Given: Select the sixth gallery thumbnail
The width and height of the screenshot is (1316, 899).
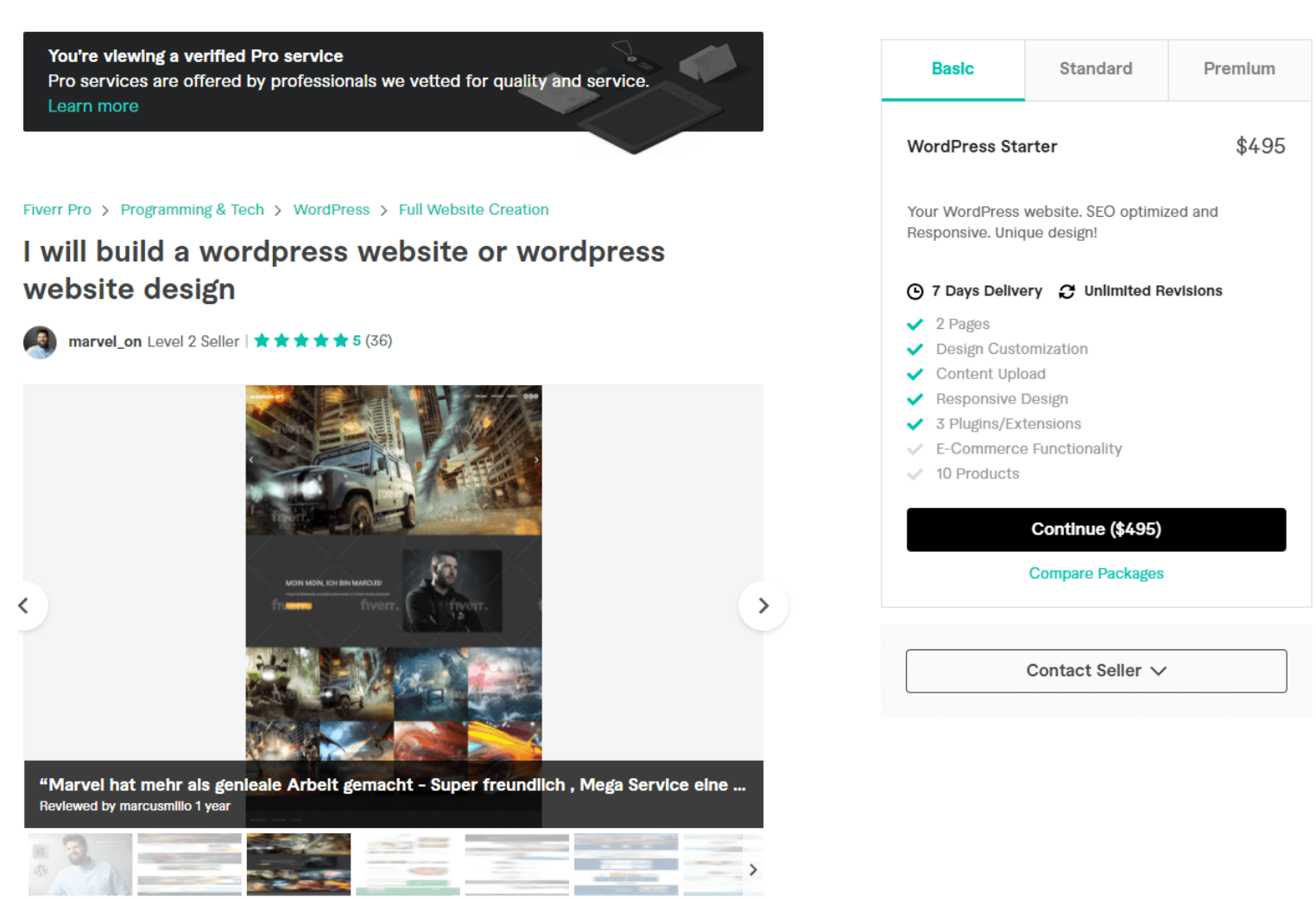Looking at the screenshot, I should pos(626,864).
